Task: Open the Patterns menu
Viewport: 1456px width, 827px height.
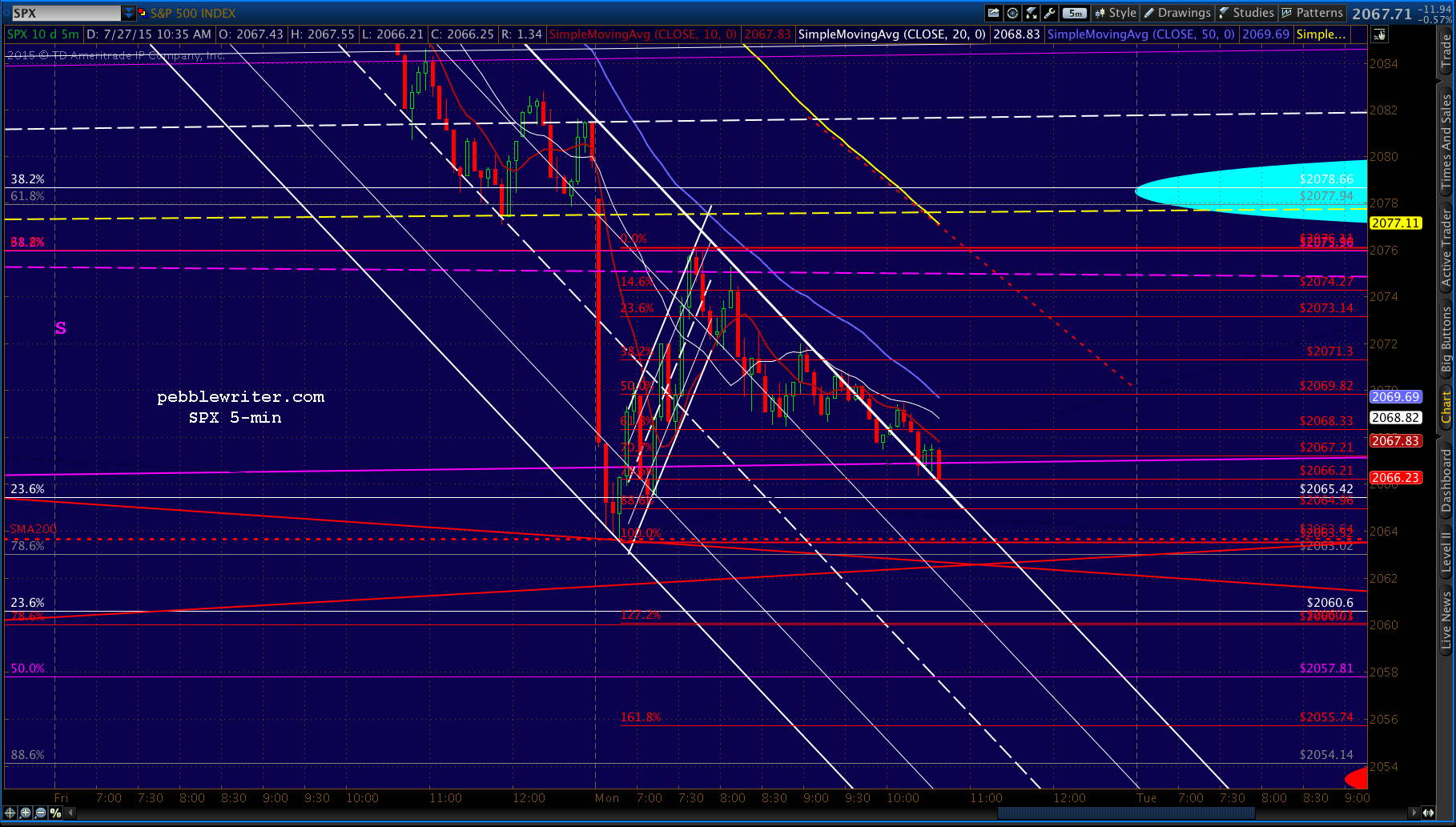Action: coord(1313,13)
